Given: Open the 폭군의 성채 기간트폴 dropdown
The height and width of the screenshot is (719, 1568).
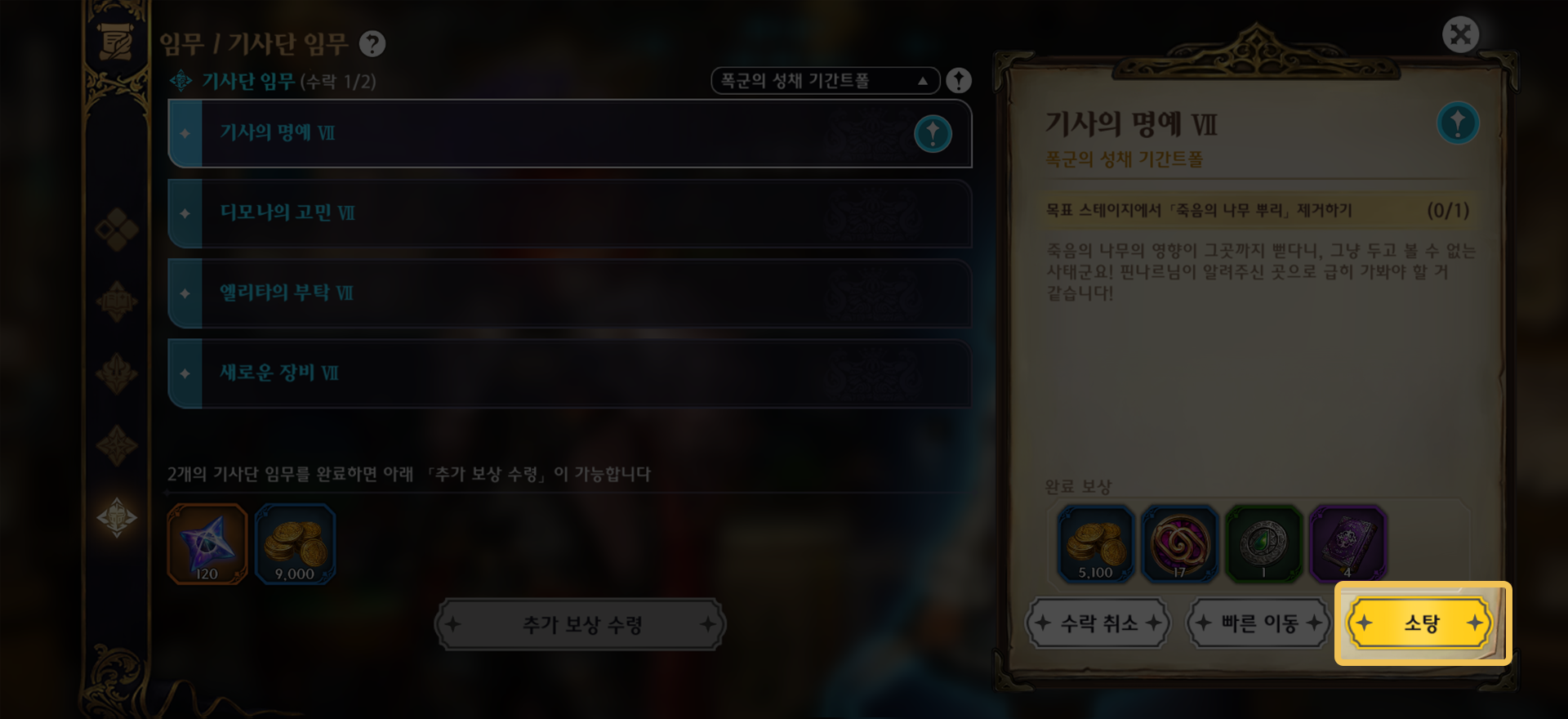Looking at the screenshot, I should click(825, 81).
